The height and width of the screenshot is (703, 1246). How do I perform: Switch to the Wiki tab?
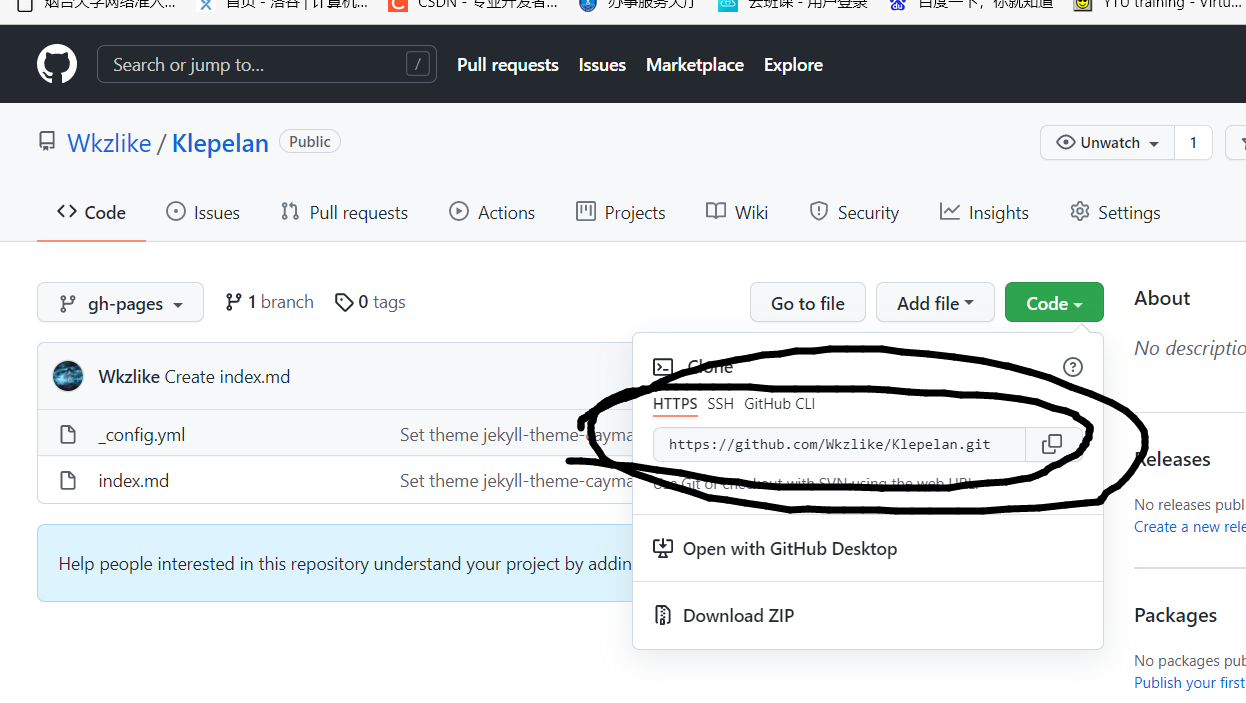pos(737,212)
